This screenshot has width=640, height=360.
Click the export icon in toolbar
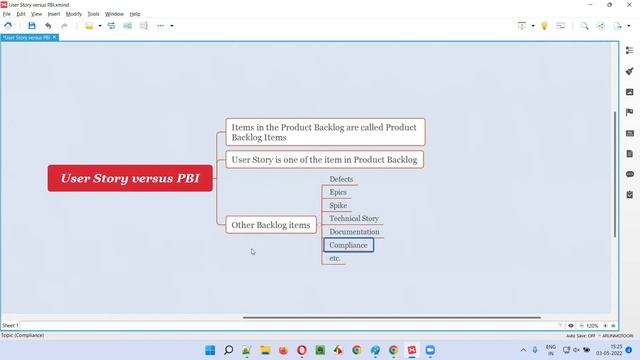tap(617, 26)
